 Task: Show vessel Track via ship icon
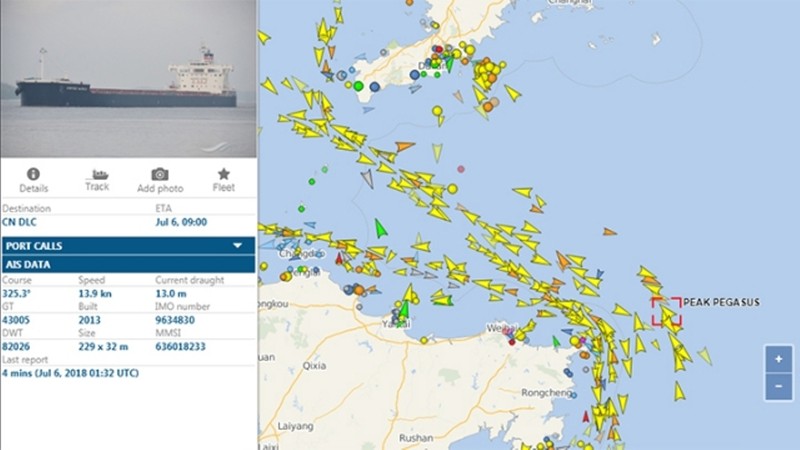pos(97,174)
